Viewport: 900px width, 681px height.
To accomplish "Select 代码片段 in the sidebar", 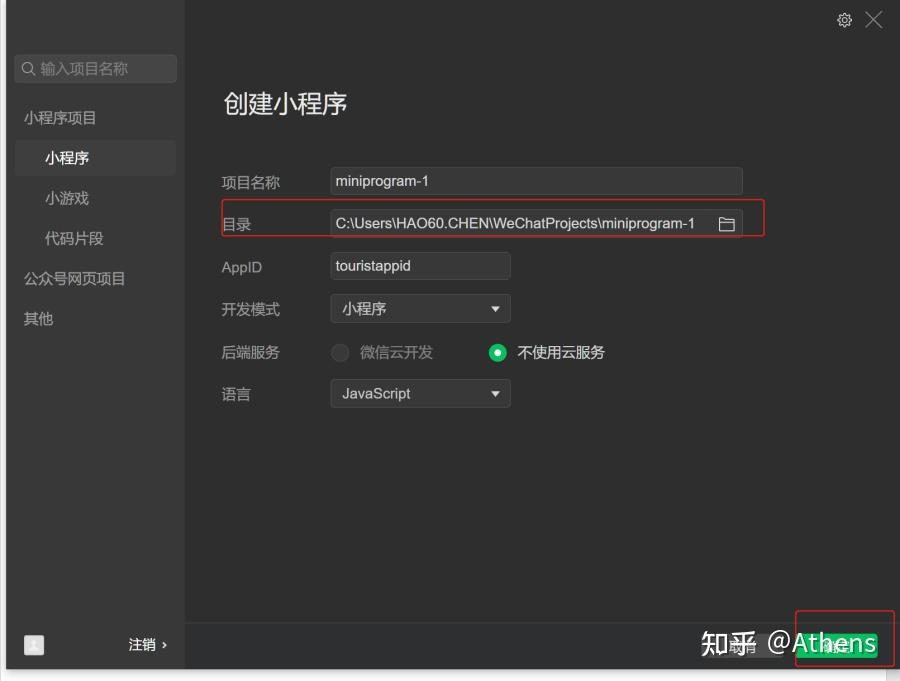I will click(x=74, y=238).
